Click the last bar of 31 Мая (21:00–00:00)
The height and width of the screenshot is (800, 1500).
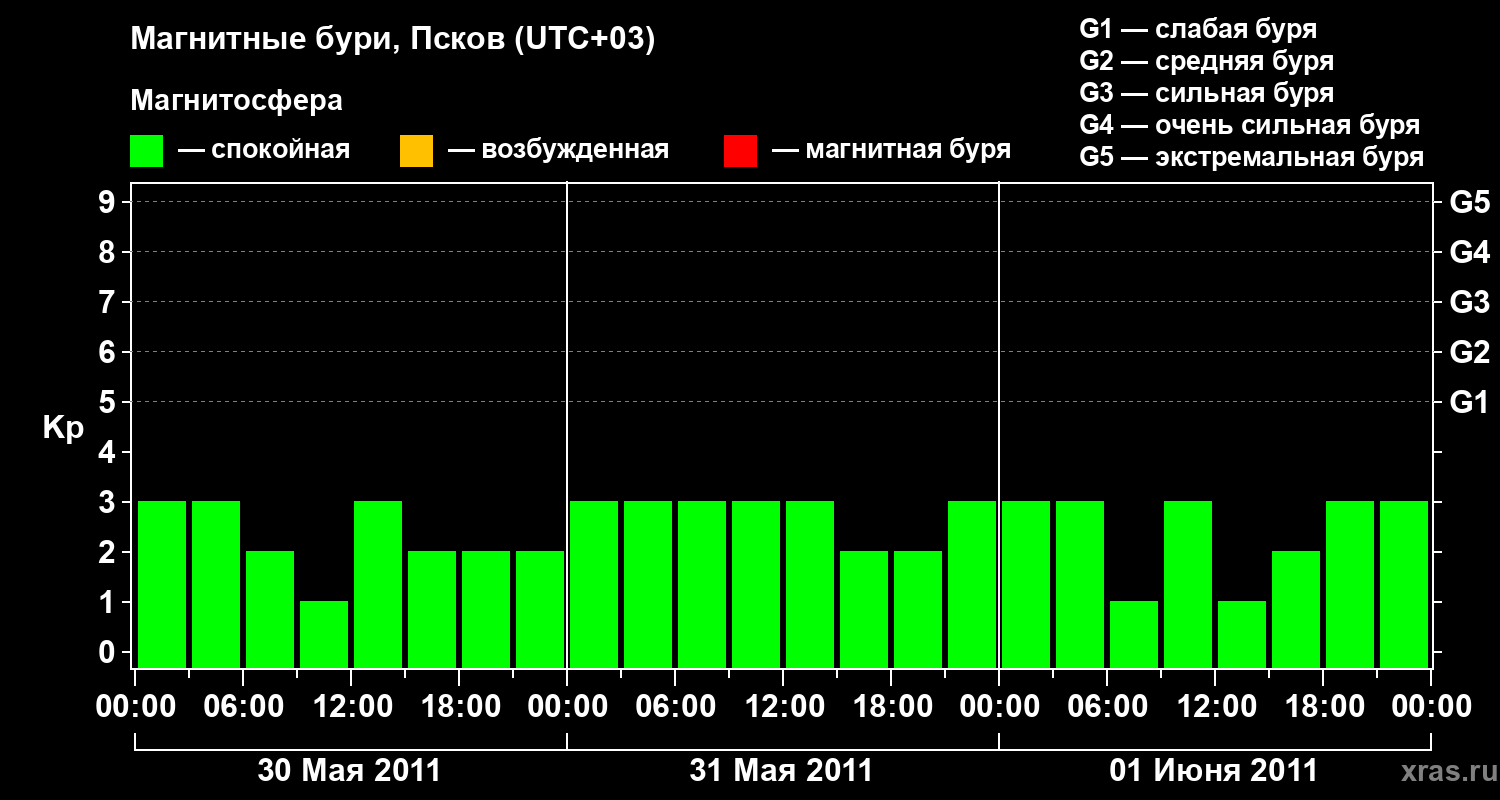tap(972, 584)
